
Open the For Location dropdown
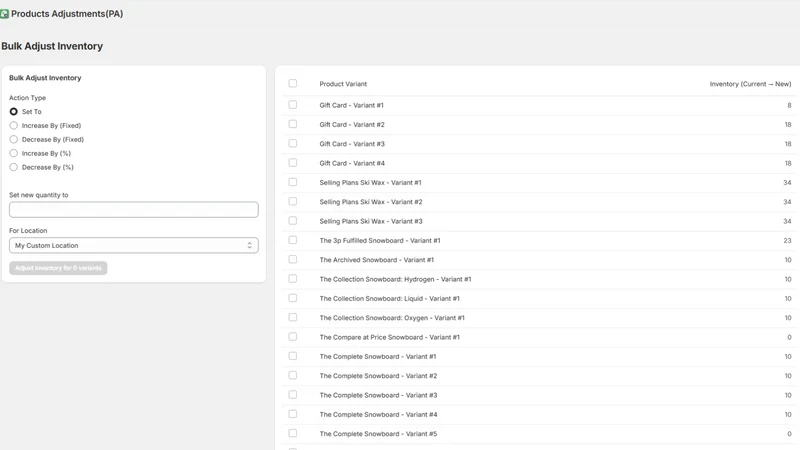coord(134,245)
